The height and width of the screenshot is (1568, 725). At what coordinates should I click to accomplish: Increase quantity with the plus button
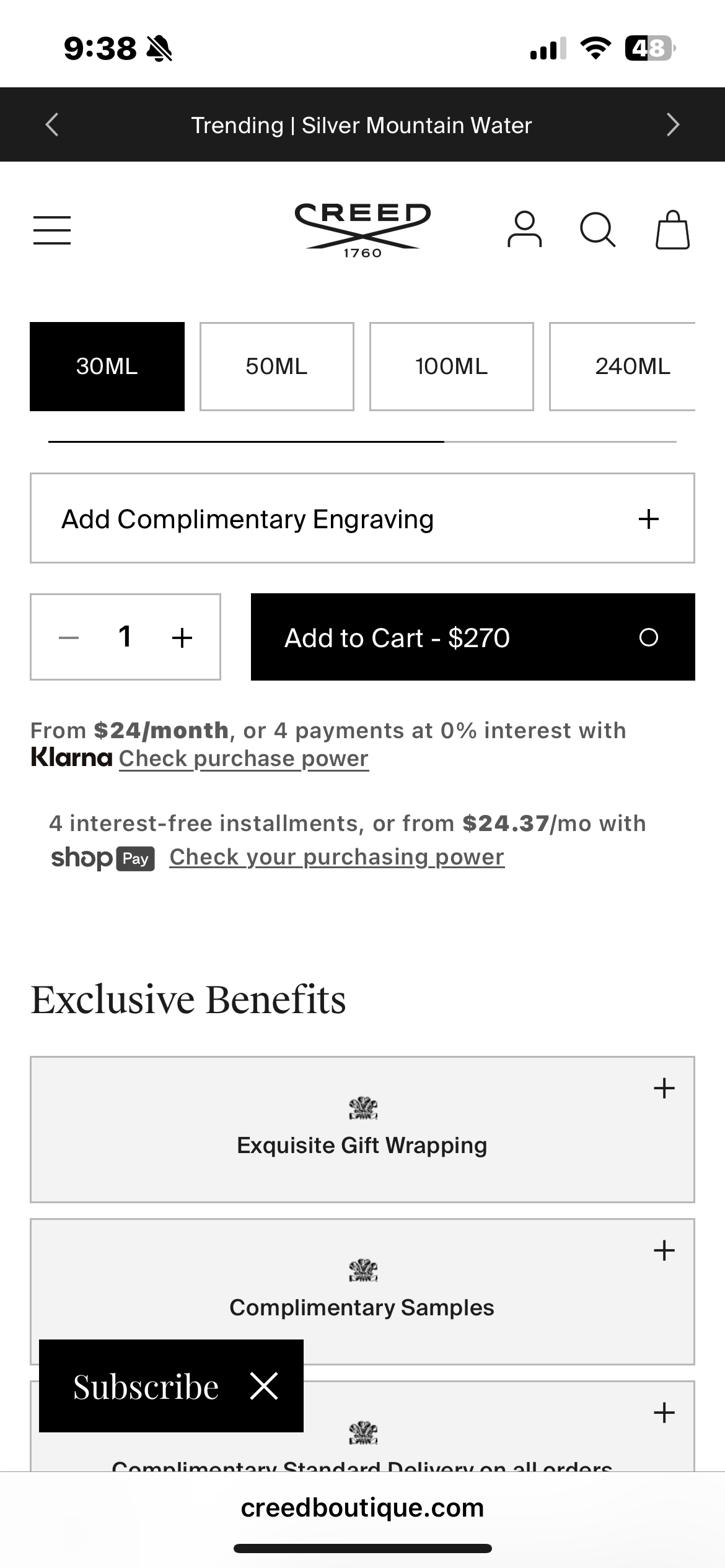point(182,637)
